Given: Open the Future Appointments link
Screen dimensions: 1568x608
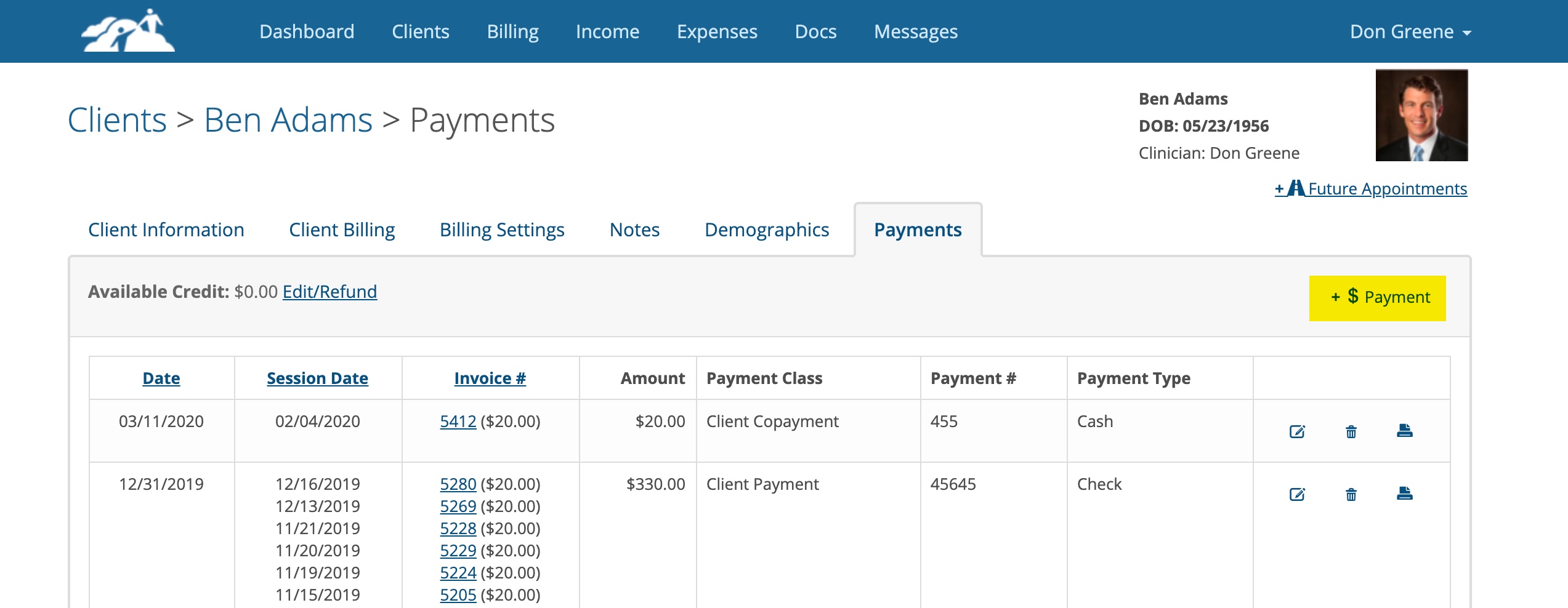Looking at the screenshot, I should (1371, 188).
